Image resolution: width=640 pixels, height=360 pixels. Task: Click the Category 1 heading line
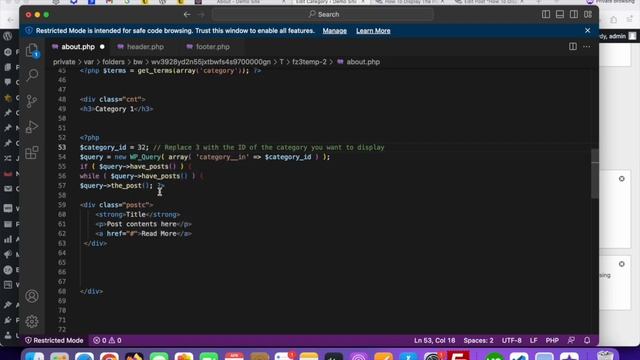(117, 109)
